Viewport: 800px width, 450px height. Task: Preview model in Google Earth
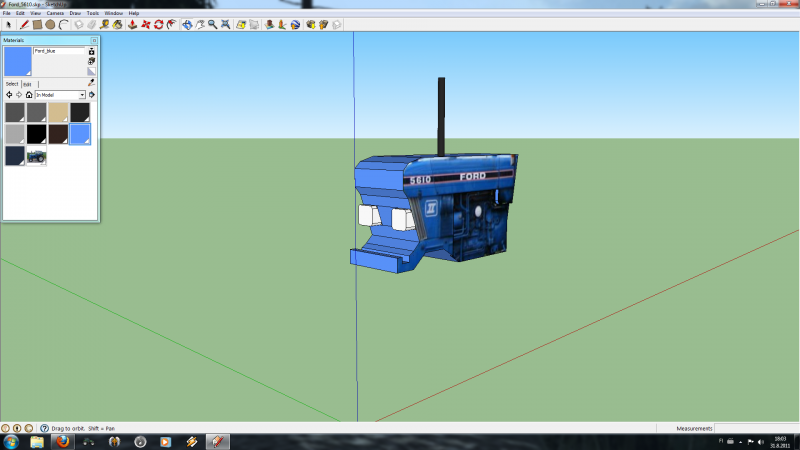295,24
